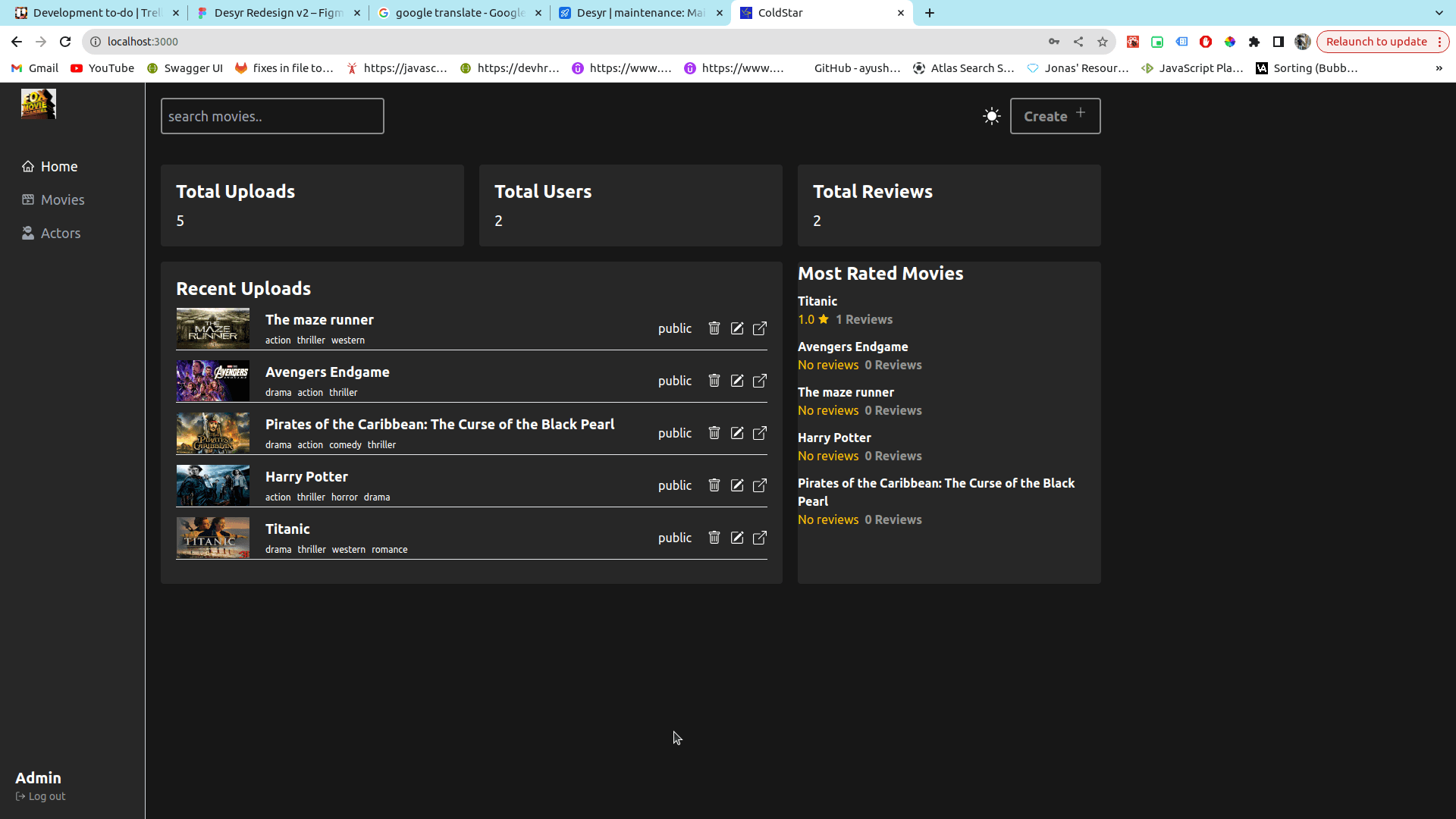The image size is (1456, 819).
Task: Edit Harry Potter movie
Action: (737, 485)
